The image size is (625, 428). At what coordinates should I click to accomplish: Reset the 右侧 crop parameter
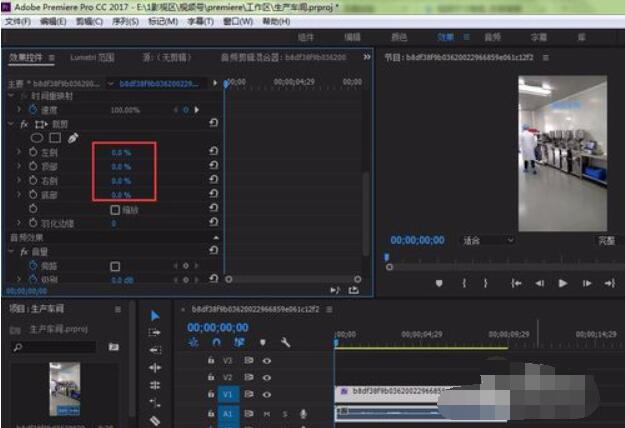click(x=214, y=179)
